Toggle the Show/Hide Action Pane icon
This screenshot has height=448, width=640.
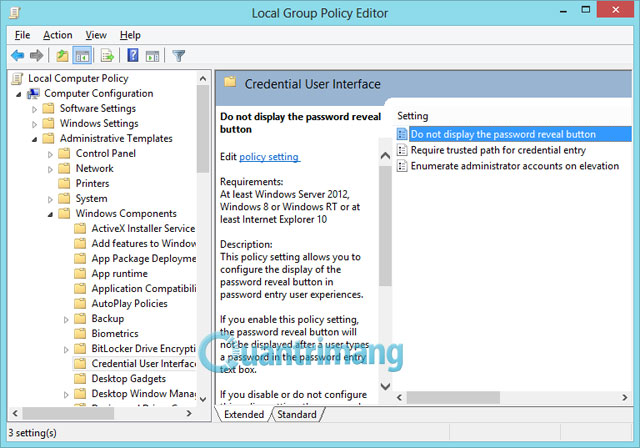coord(152,56)
